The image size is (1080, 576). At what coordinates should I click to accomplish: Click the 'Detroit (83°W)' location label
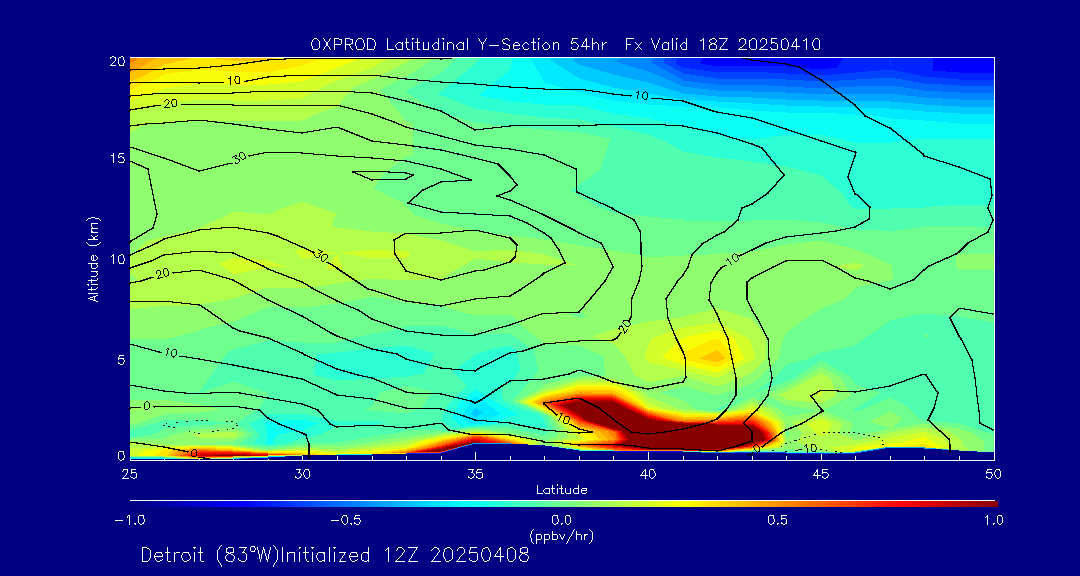coord(210,555)
